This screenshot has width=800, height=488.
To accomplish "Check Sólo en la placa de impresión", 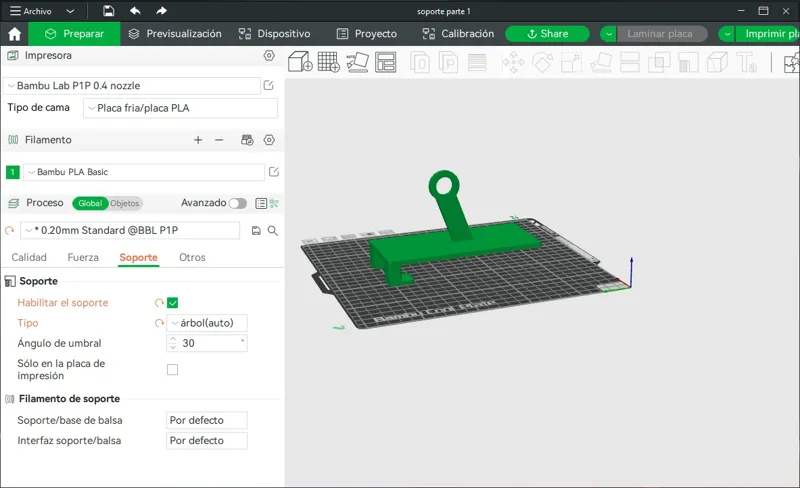I will coord(172,370).
